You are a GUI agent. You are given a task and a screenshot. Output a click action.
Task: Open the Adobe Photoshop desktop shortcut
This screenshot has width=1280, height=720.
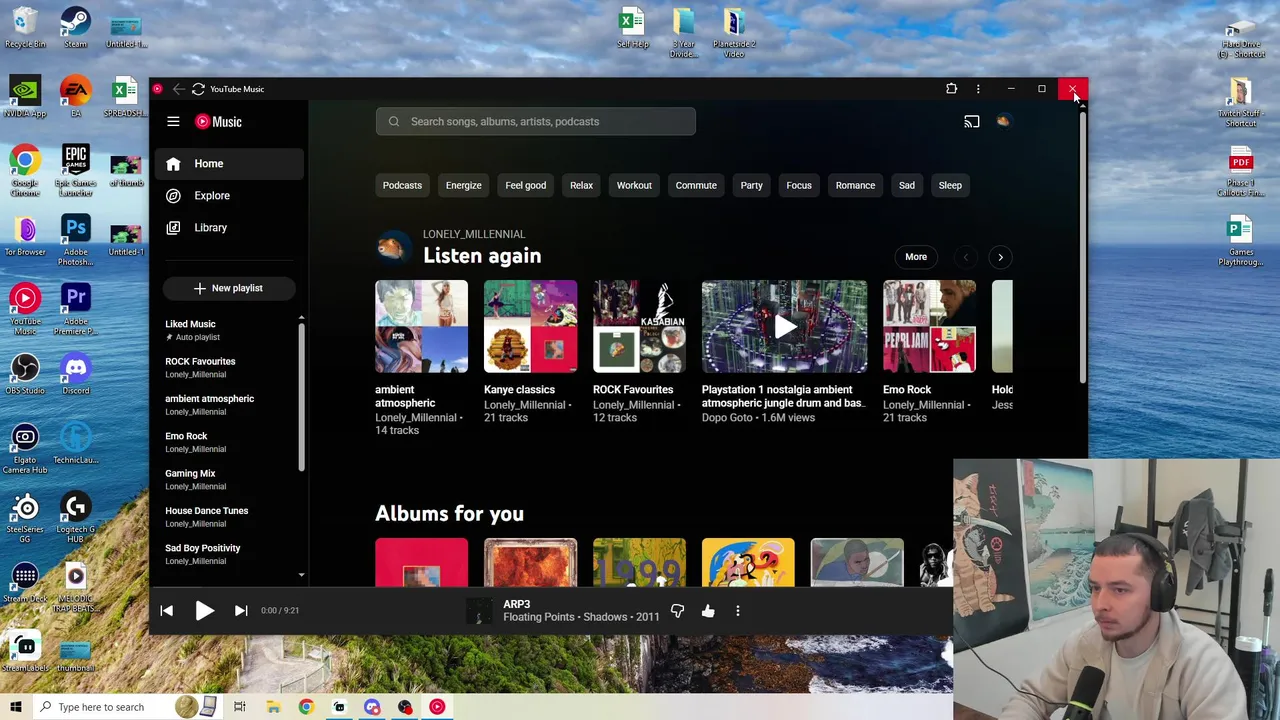75,240
